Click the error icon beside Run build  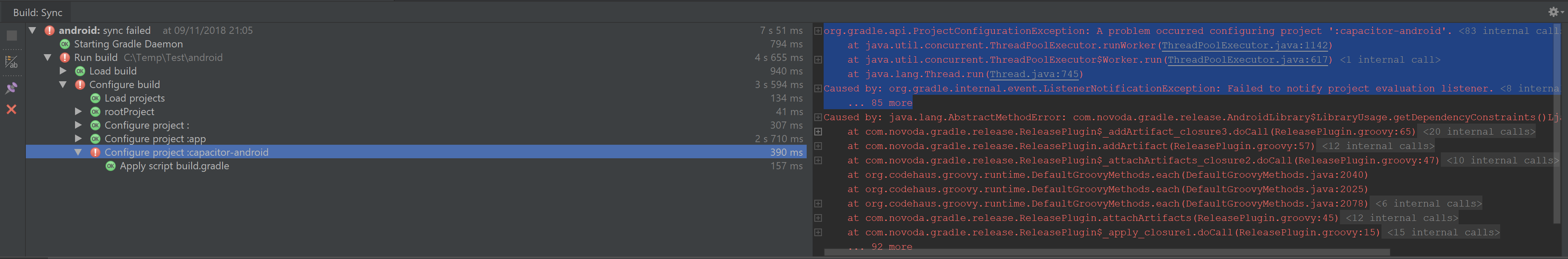coord(65,58)
